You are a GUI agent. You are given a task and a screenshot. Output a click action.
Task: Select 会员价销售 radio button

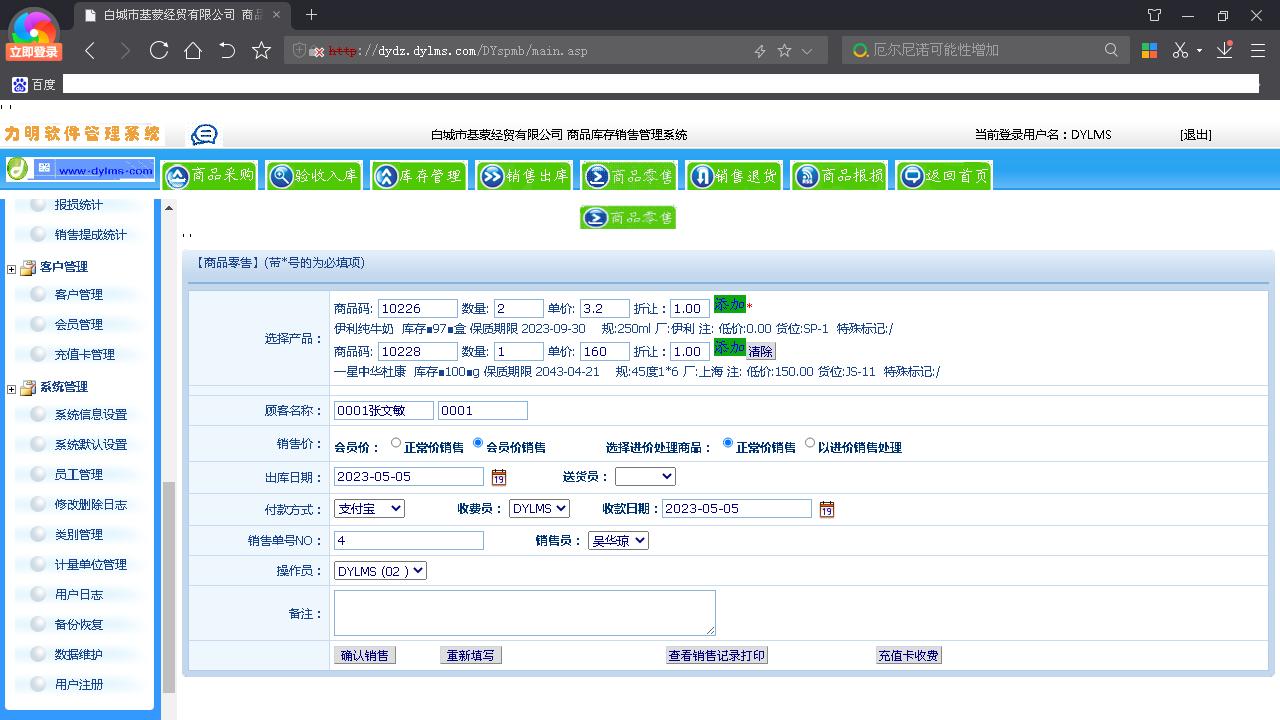(478, 443)
